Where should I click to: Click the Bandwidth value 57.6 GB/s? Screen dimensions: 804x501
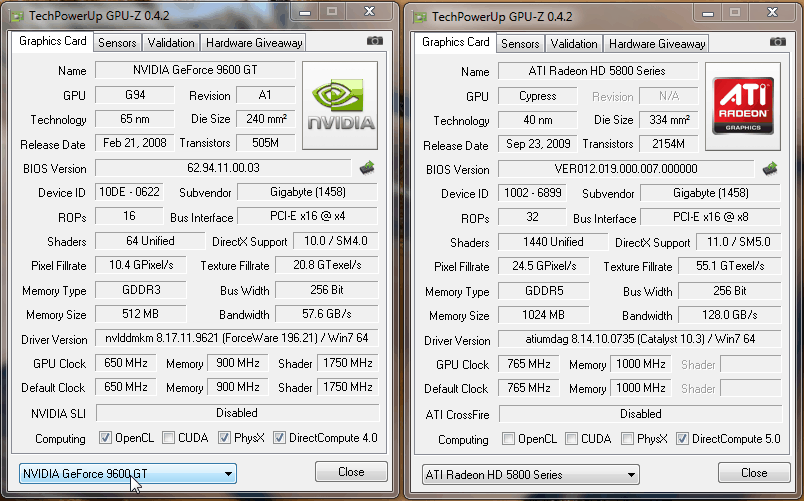tap(327, 313)
